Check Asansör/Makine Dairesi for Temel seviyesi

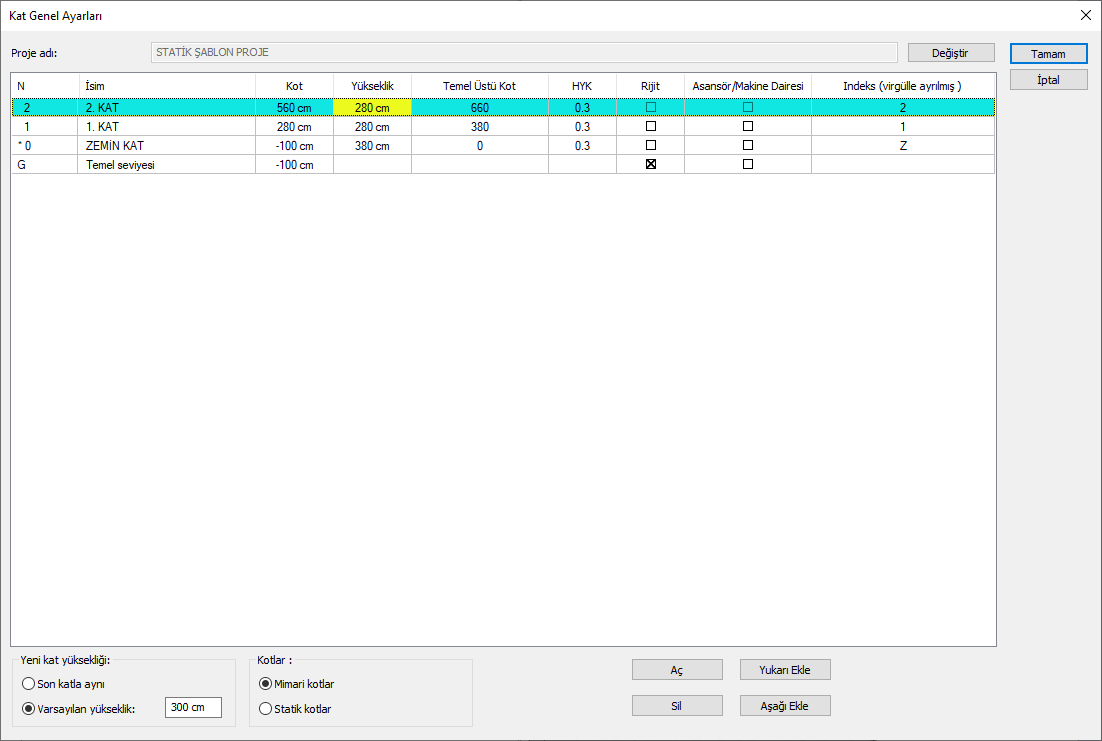point(748,165)
